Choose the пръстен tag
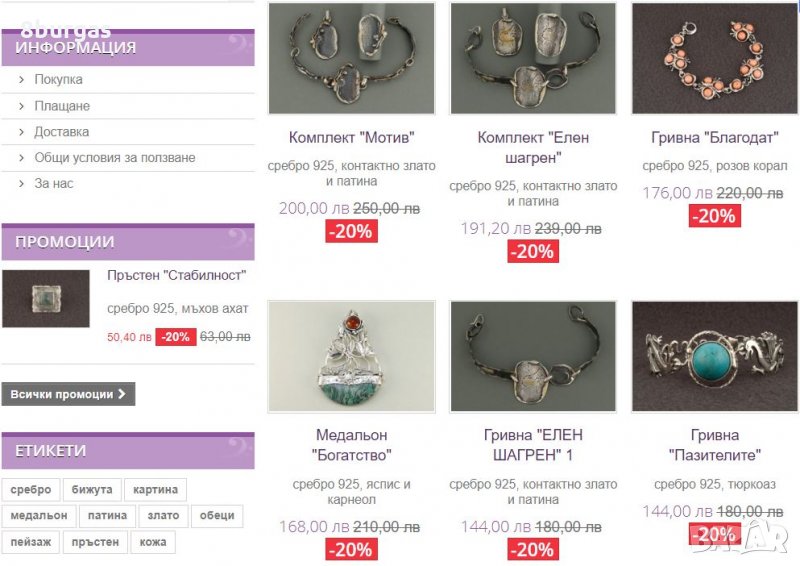This screenshot has height=566, width=800. coord(95,542)
